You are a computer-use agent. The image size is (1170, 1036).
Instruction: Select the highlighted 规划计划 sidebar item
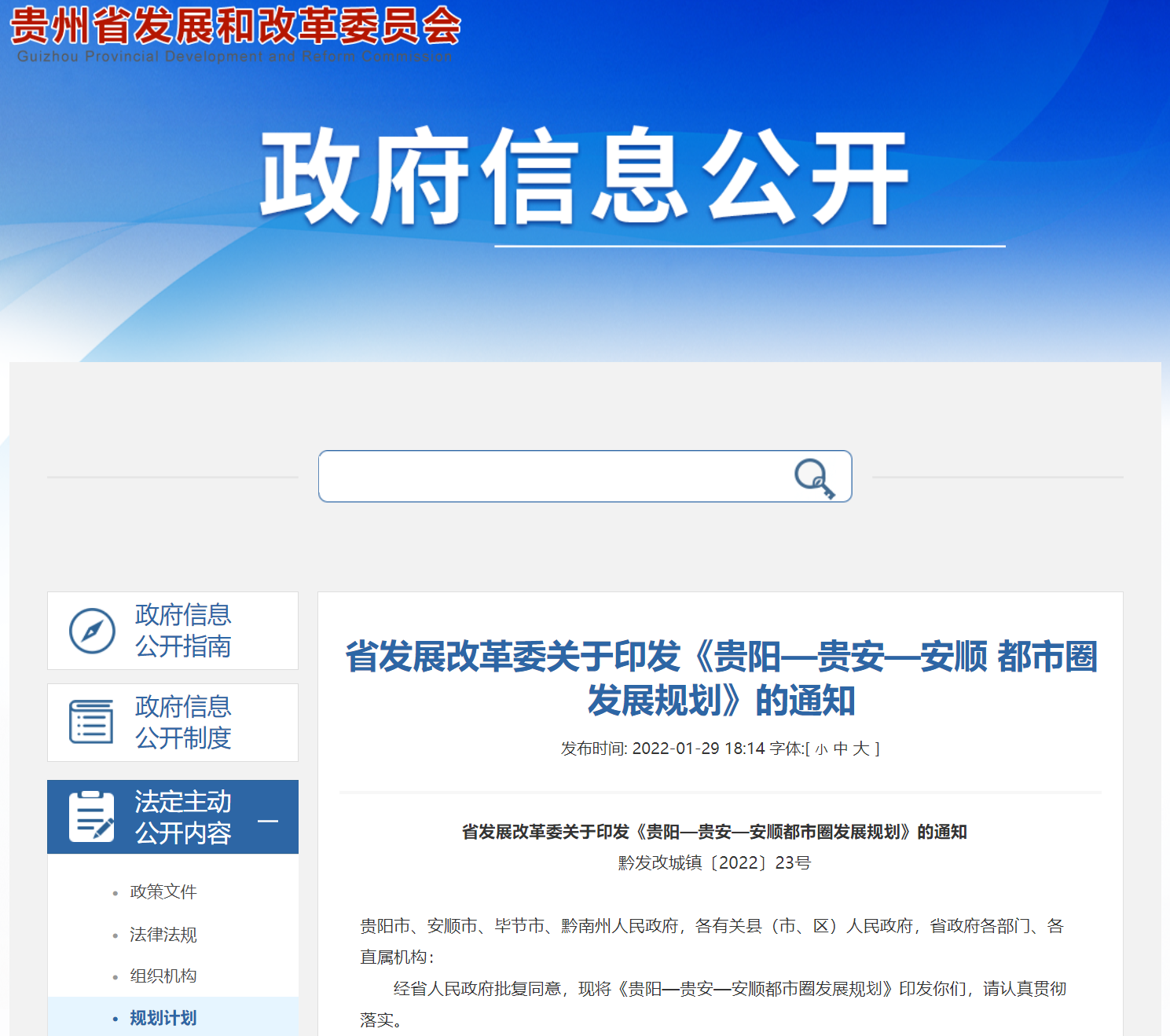(163, 1018)
